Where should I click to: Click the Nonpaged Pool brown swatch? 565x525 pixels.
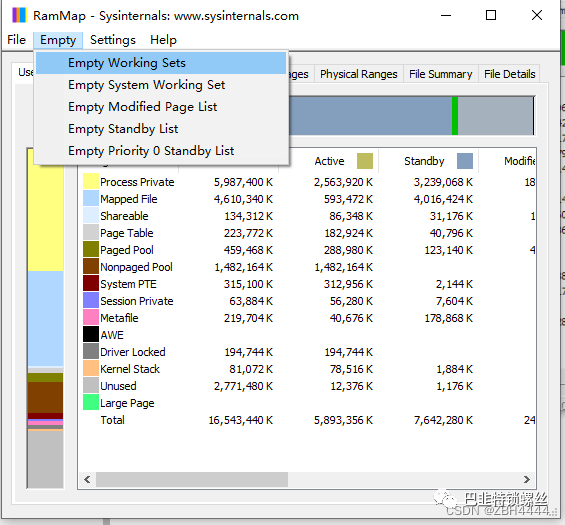point(91,267)
